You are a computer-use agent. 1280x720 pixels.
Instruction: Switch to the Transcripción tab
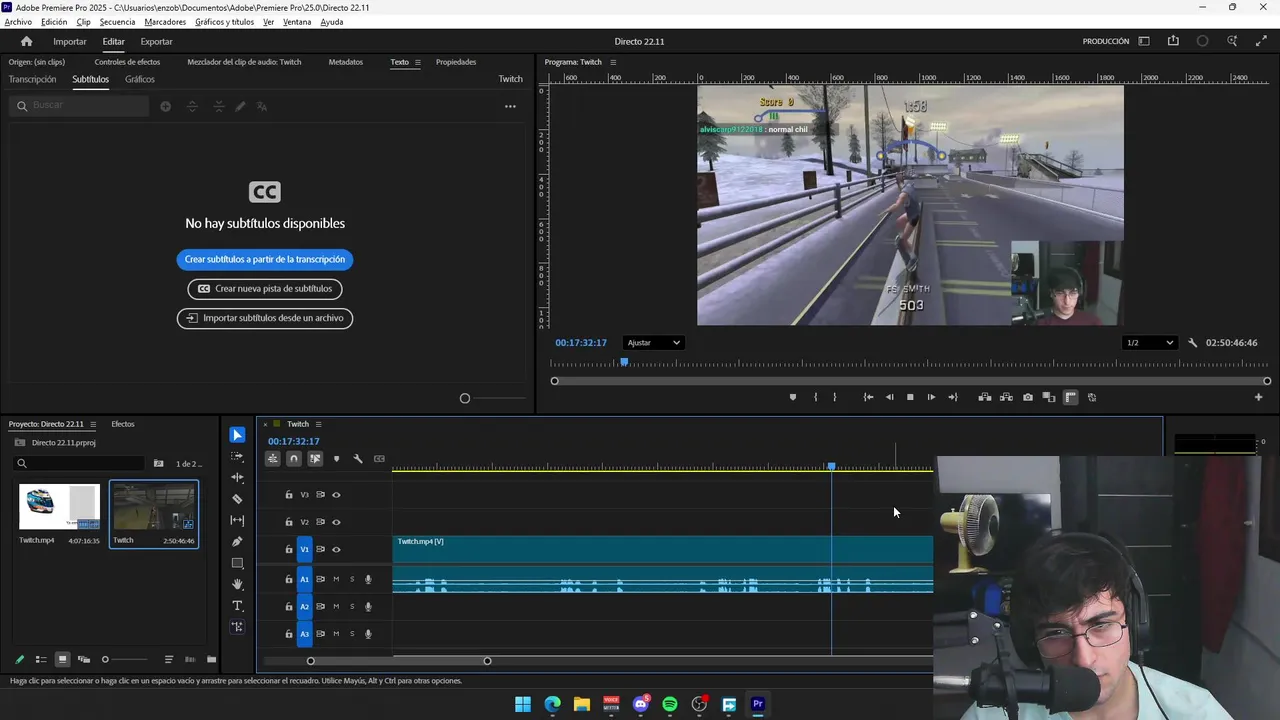pyautogui.click(x=32, y=79)
